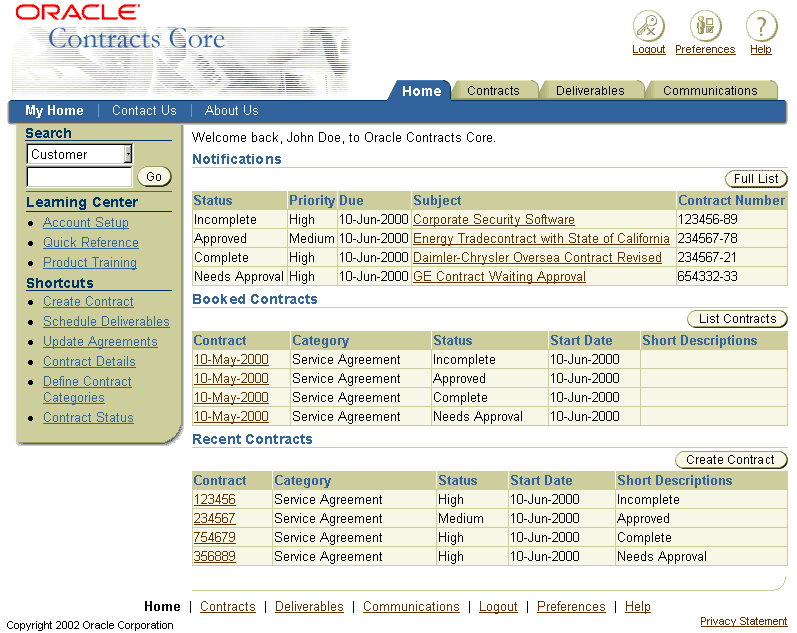Open the Quick Reference link

pos(90,243)
